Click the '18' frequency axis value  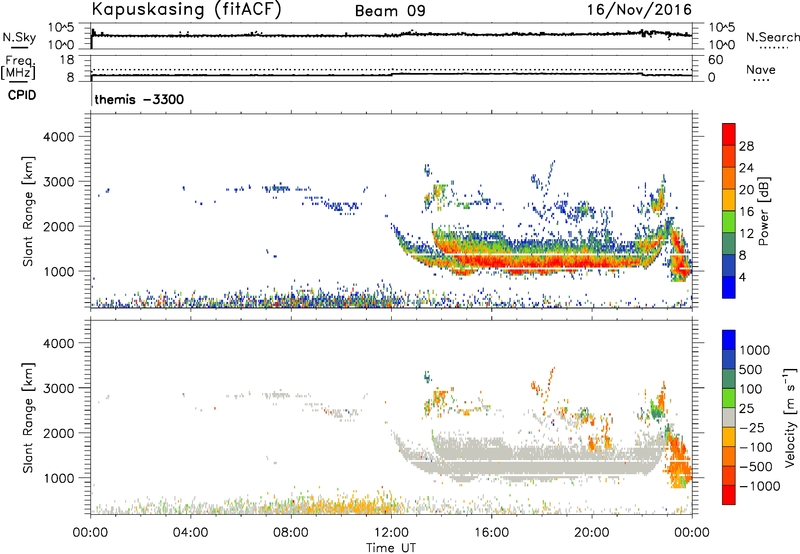pos(66,60)
